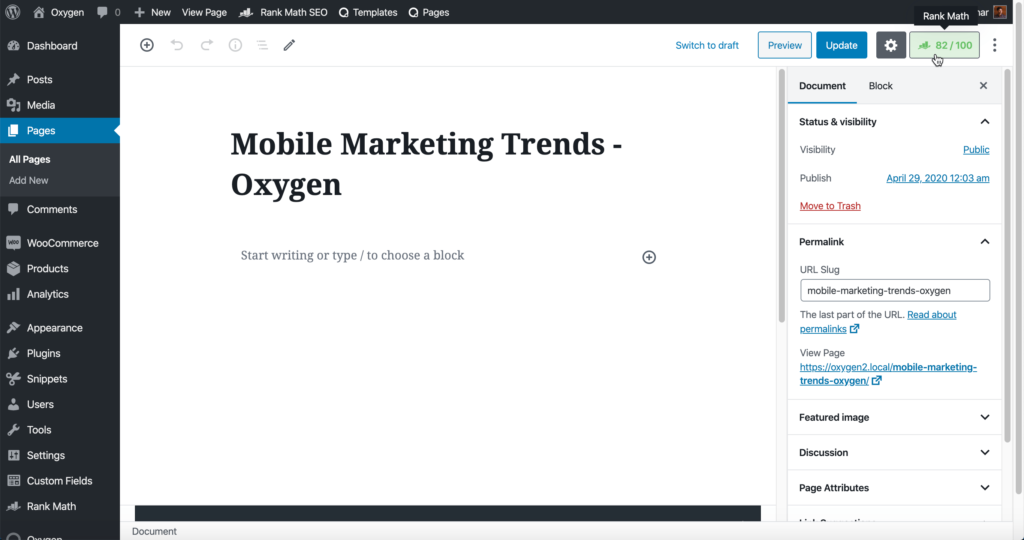1024x540 pixels.
Task: Click Switch to draft
Action: pos(707,45)
